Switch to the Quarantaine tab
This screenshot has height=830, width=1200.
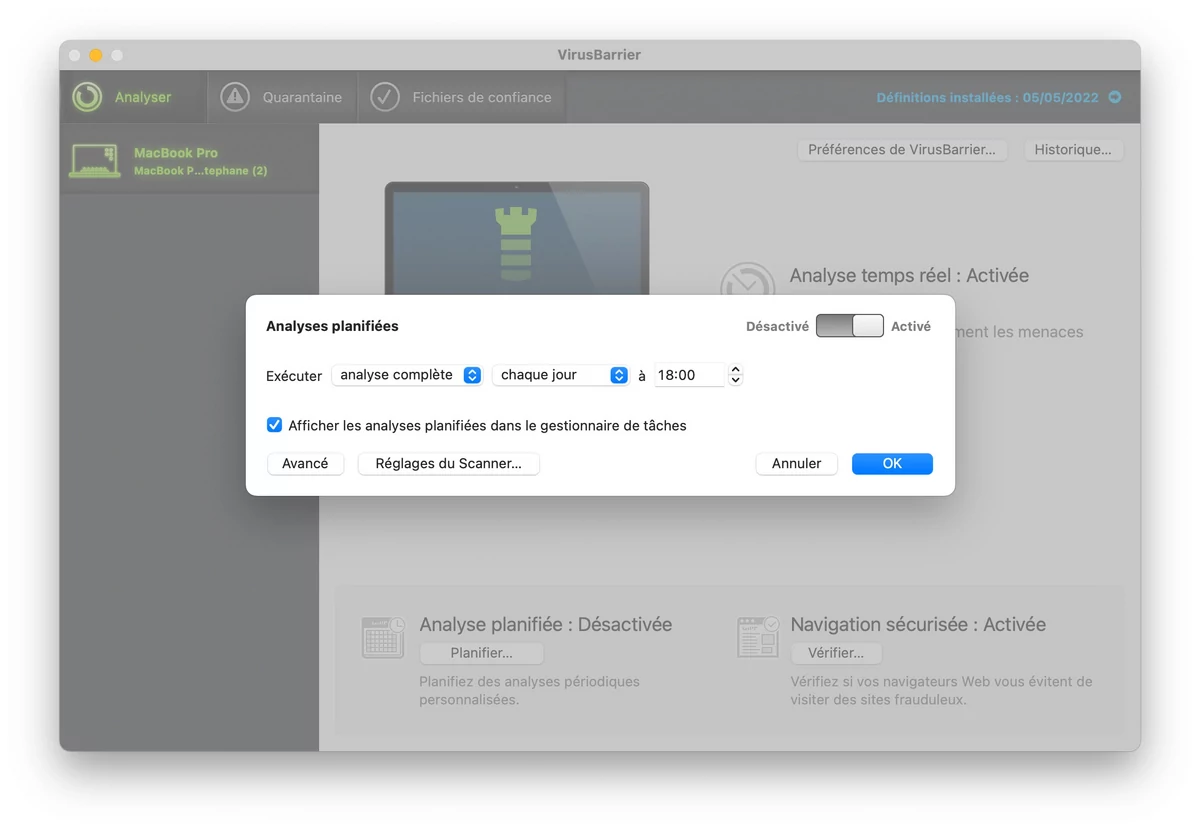[x=283, y=97]
